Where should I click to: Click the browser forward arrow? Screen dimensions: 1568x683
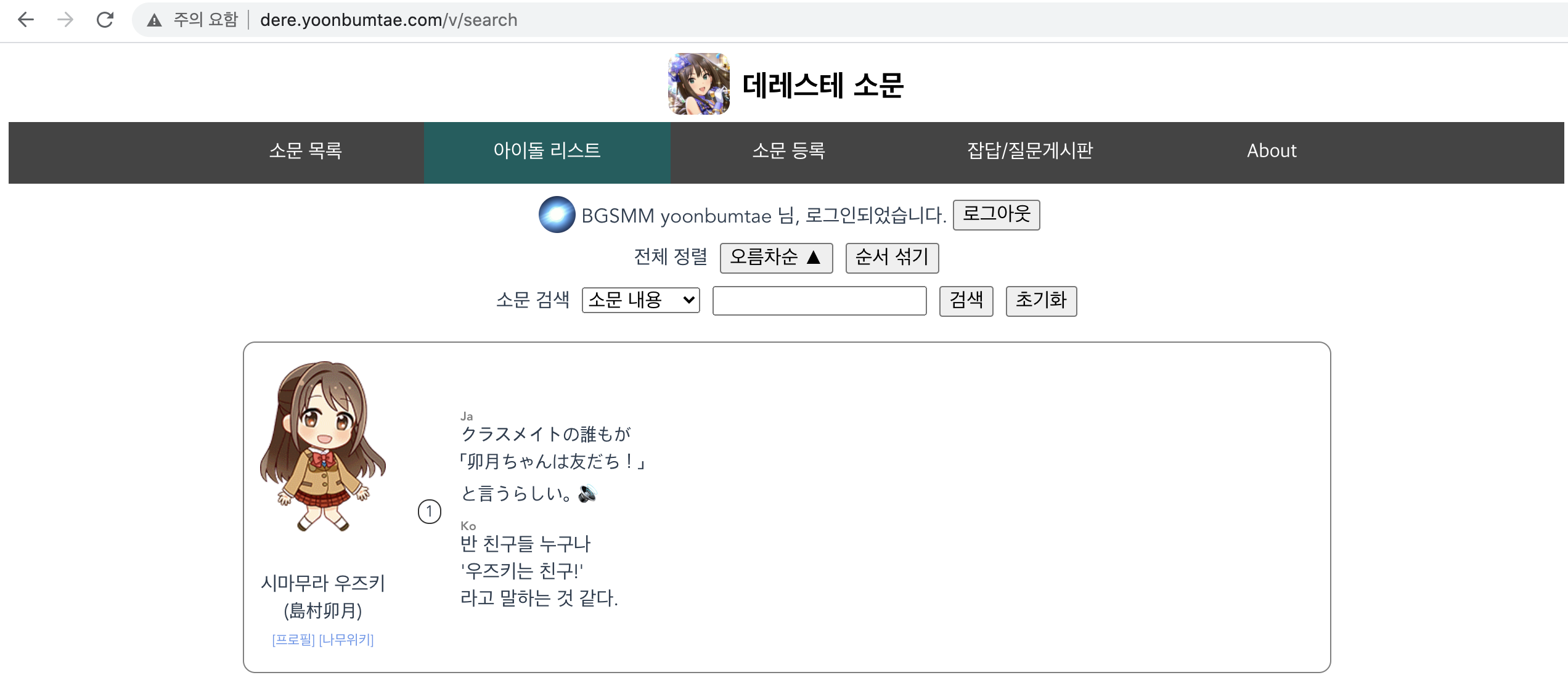[x=65, y=20]
